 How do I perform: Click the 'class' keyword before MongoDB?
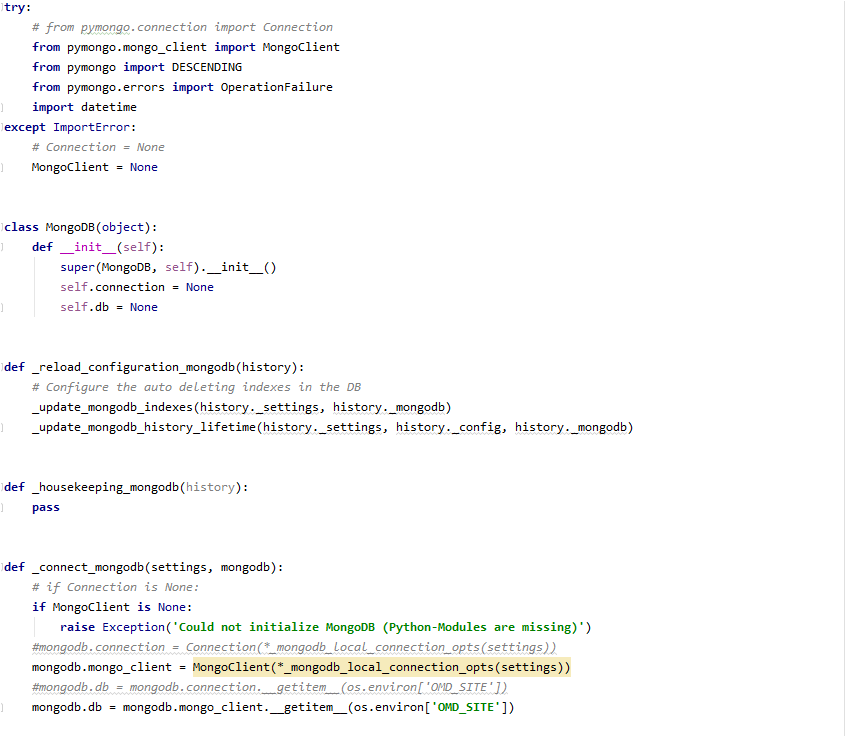[x=22, y=227]
